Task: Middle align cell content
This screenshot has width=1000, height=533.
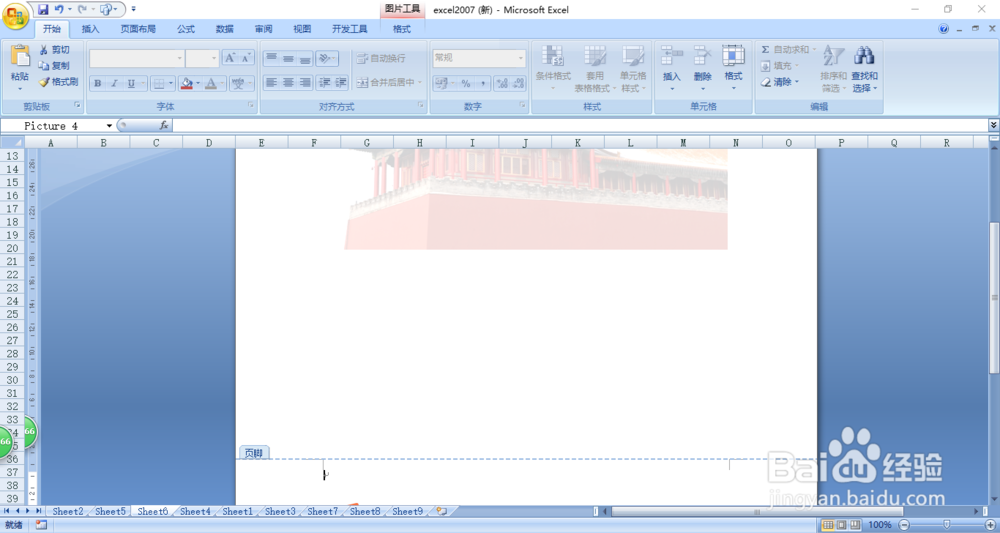Action: click(288, 58)
